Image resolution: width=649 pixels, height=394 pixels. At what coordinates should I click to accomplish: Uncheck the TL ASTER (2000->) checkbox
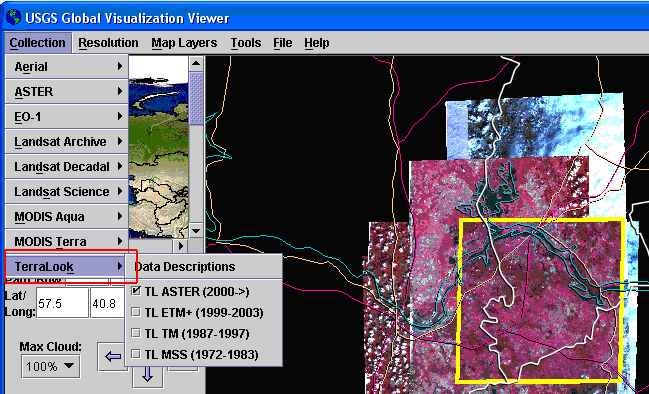pyautogui.click(x=136, y=291)
